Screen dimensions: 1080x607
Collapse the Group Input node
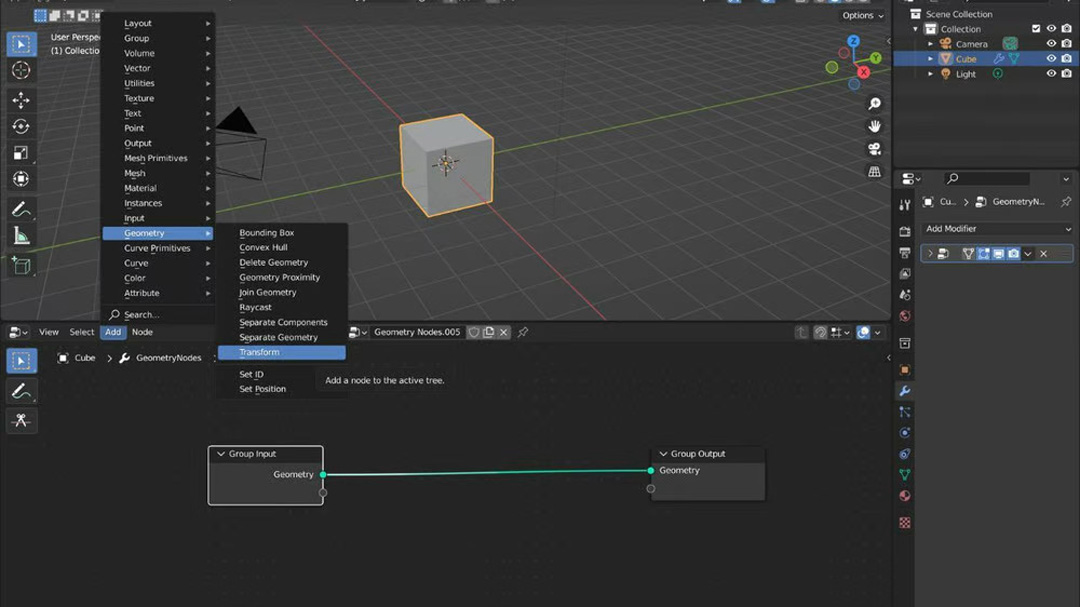pos(221,454)
